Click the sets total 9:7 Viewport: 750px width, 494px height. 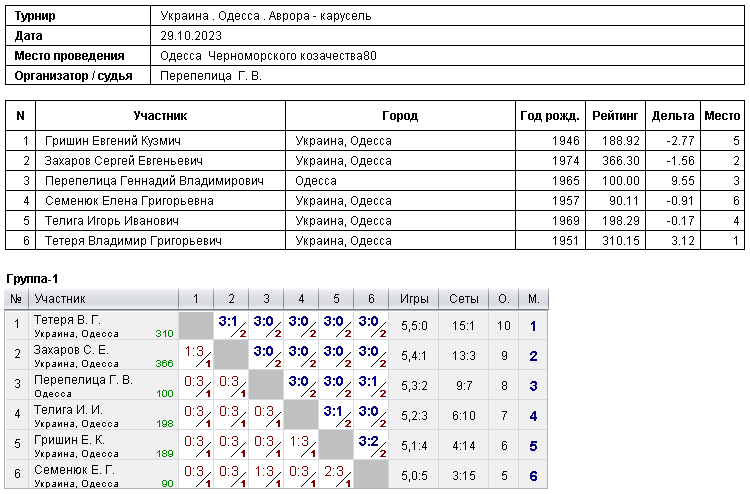tap(463, 386)
